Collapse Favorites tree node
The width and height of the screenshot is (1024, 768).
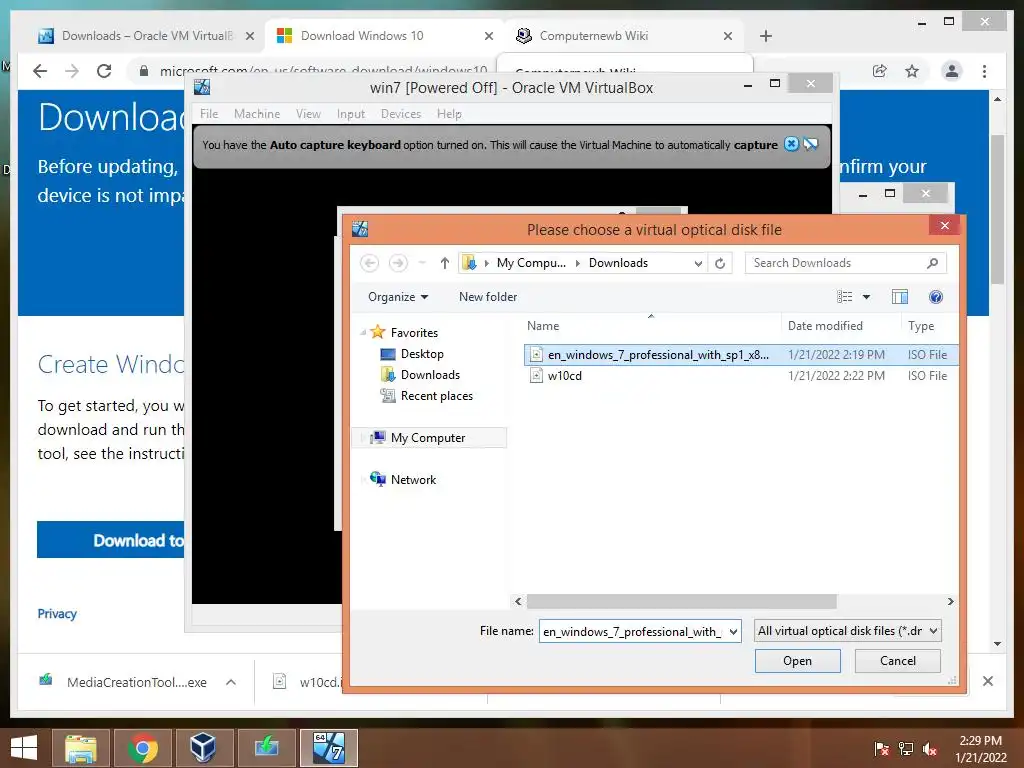click(x=363, y=332)
